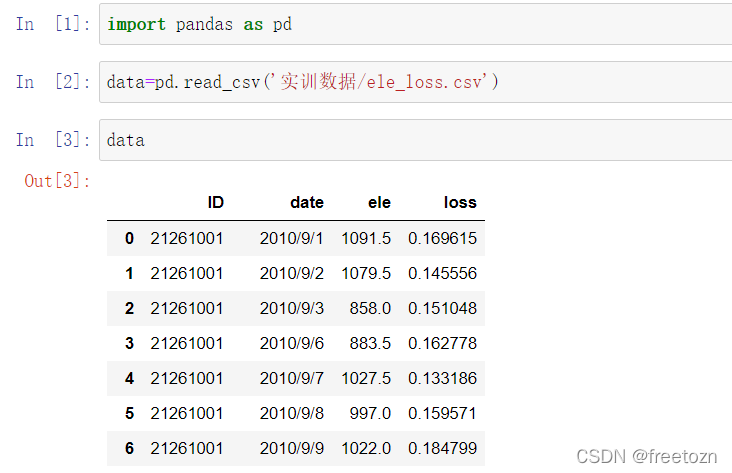Screen dimensions: 732x473
Task: Click row index 3 in the table
Action: coord(129,343)
